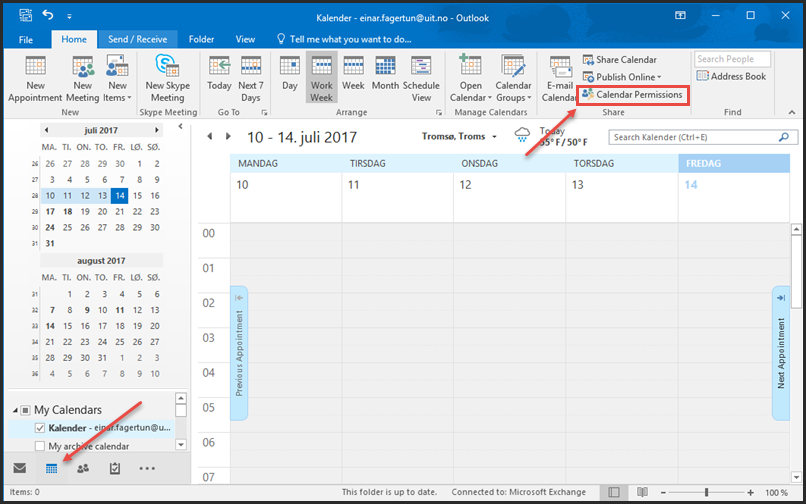This screenshot has width=806, height=504.
Task: Open Tasks view in navigation bar
Action: 115,468
